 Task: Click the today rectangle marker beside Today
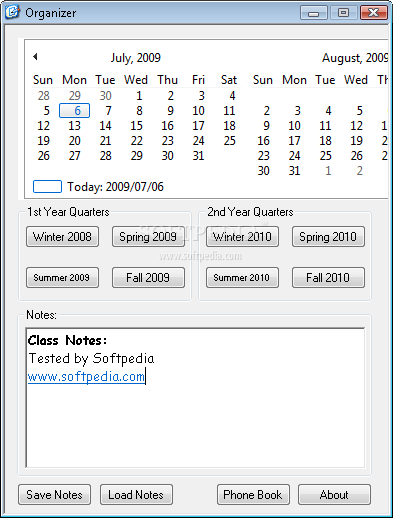pos(47,187)
